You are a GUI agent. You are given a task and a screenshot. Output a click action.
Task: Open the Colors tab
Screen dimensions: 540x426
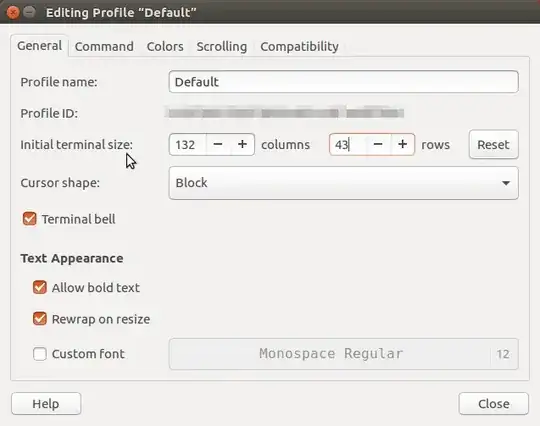pyautogui.click(x=165, y=46)
